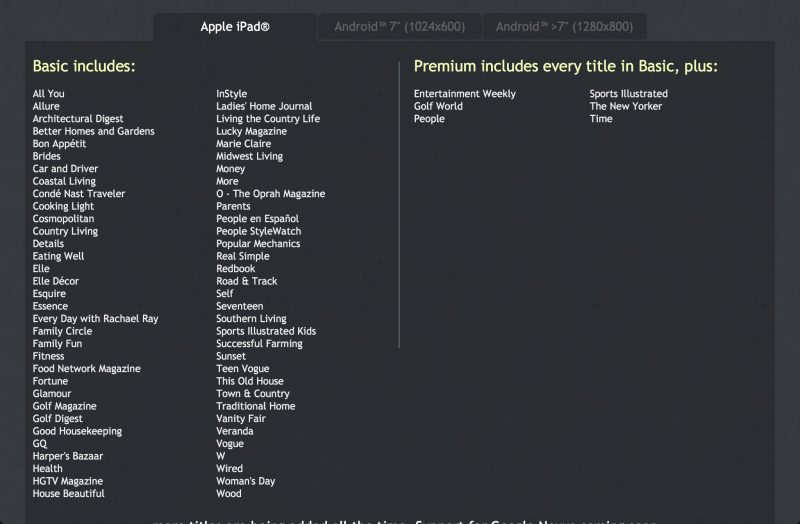
Task: Select Entertainment Weekly premium title
Action: (x=465, y=94)
